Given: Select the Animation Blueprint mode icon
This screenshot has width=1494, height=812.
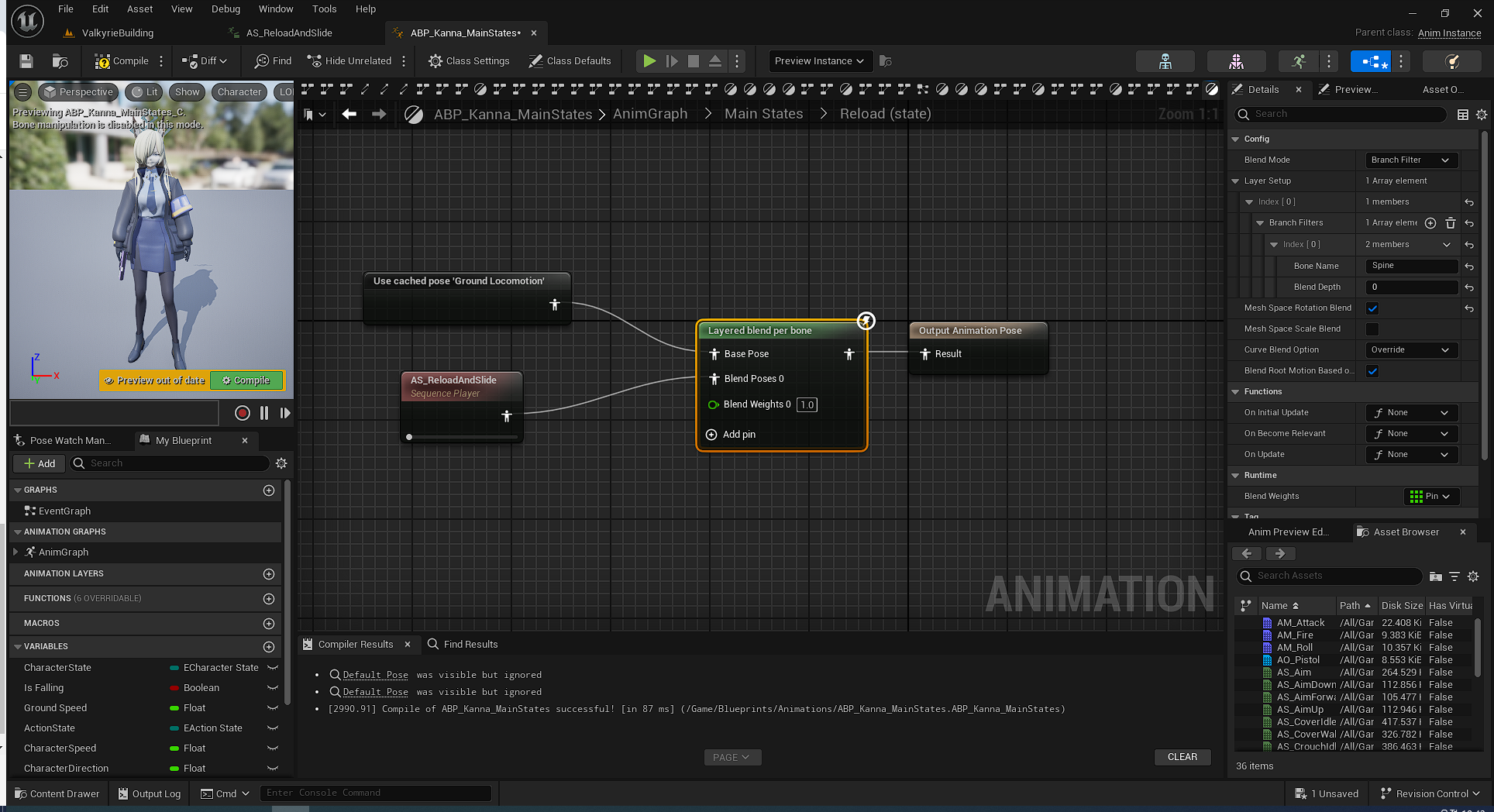Looking at the screenshot, I should tap(1371, 61).
